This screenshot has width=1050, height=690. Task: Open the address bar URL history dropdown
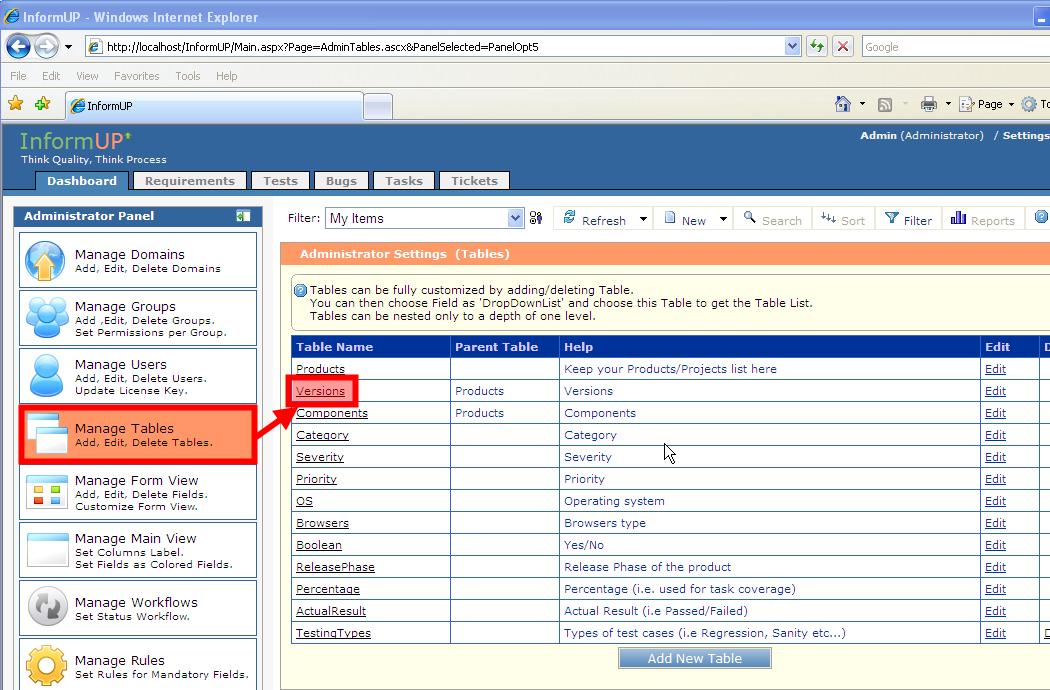pyautogui.click(x=793, y=46)
